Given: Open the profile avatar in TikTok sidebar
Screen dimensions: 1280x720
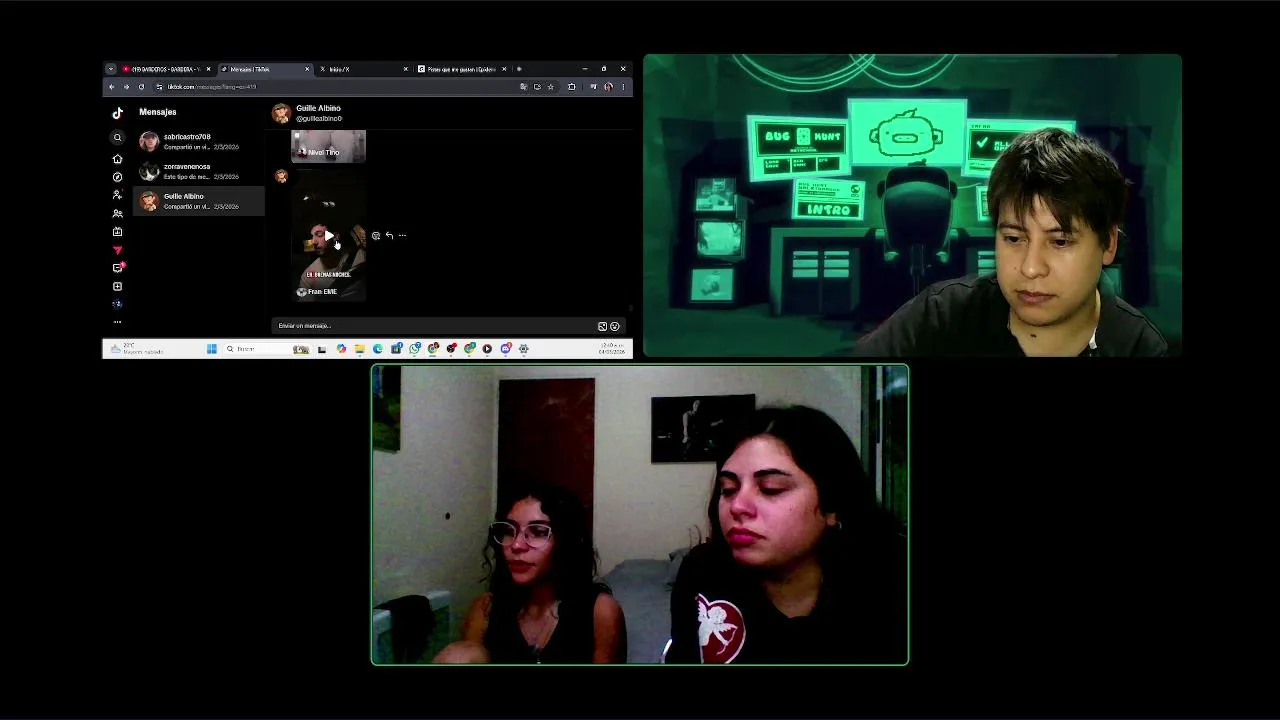Looking at the screenshot, I should (x=117, y=304).
